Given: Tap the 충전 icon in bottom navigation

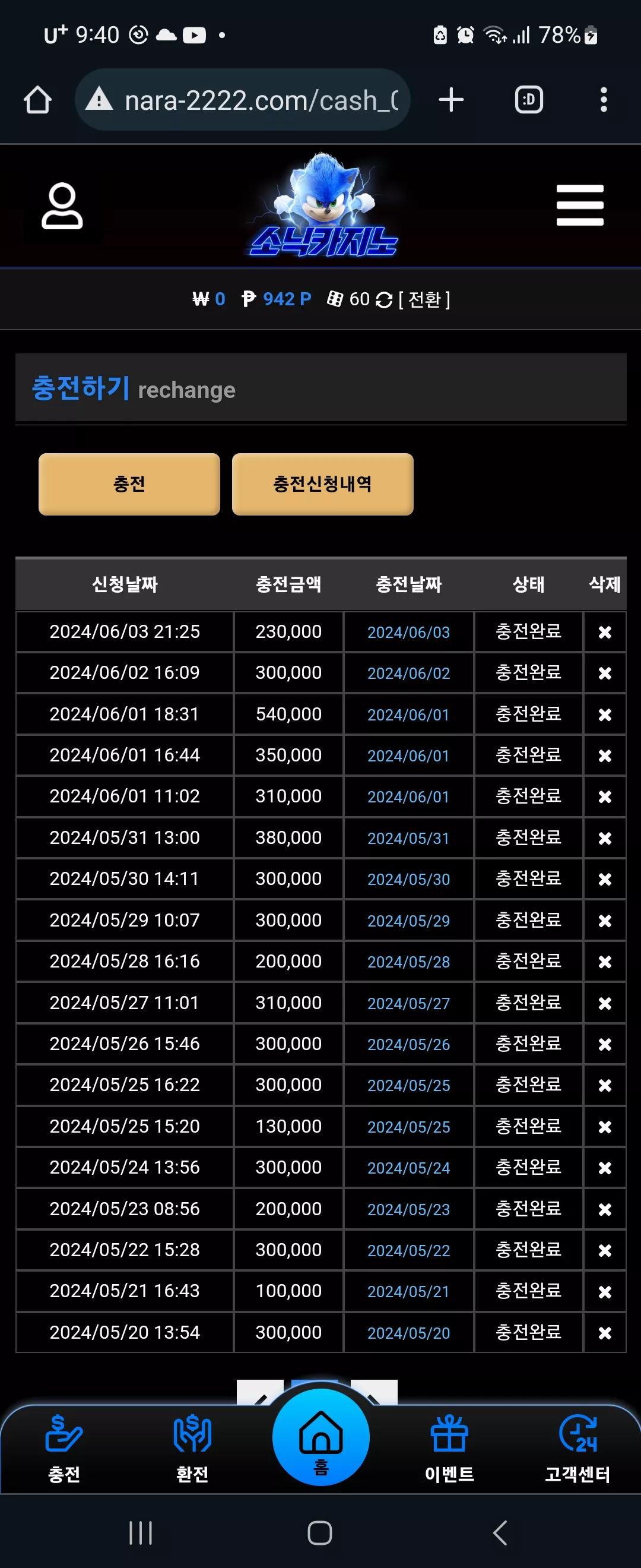Looking at the screenshot, I should click(x=64, y=1449).
